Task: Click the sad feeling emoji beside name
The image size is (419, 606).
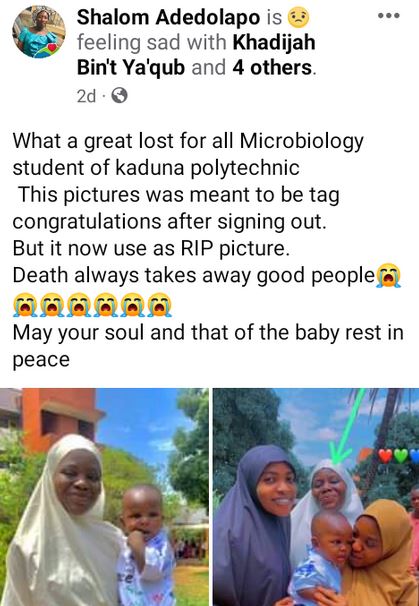Action: point(299,18)
